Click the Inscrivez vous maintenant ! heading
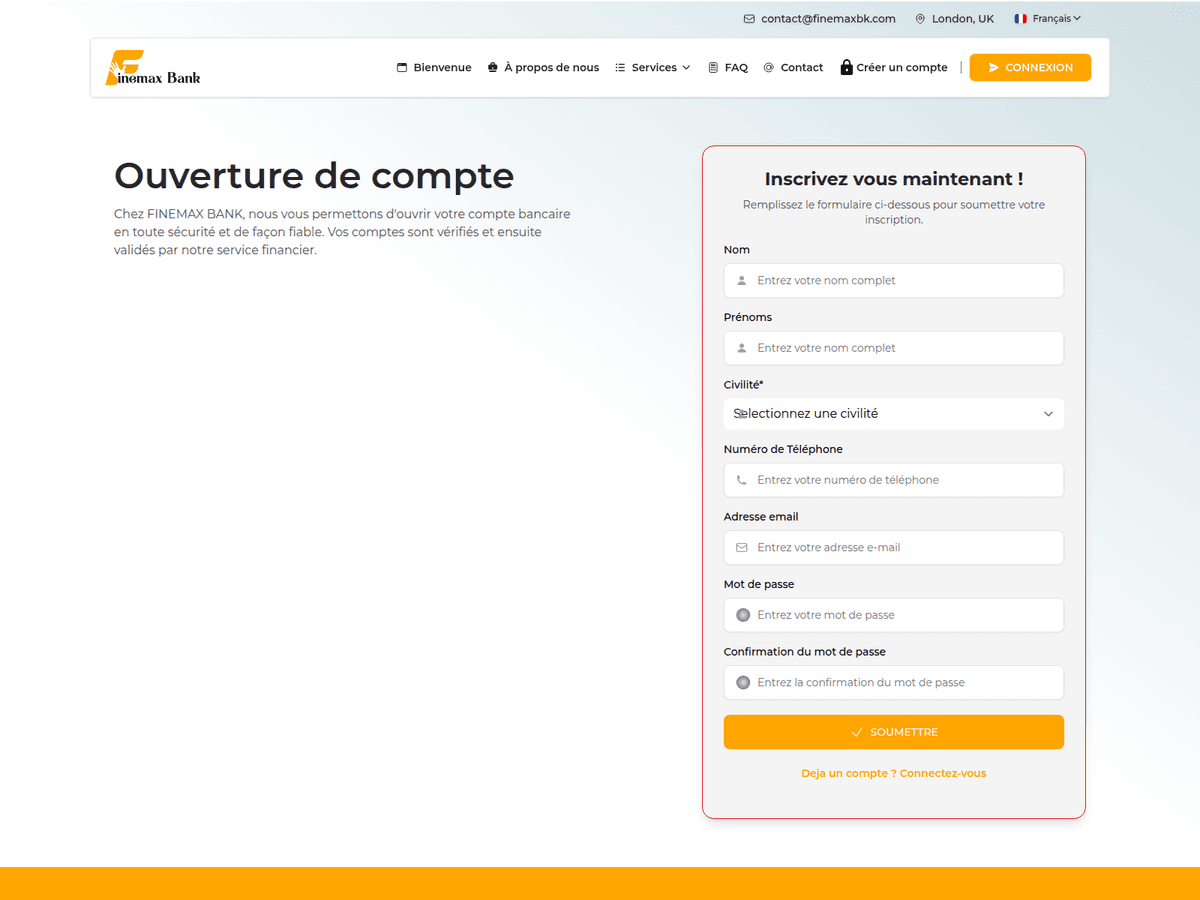This screenshot has height=900, width=1200. point(894,179)
